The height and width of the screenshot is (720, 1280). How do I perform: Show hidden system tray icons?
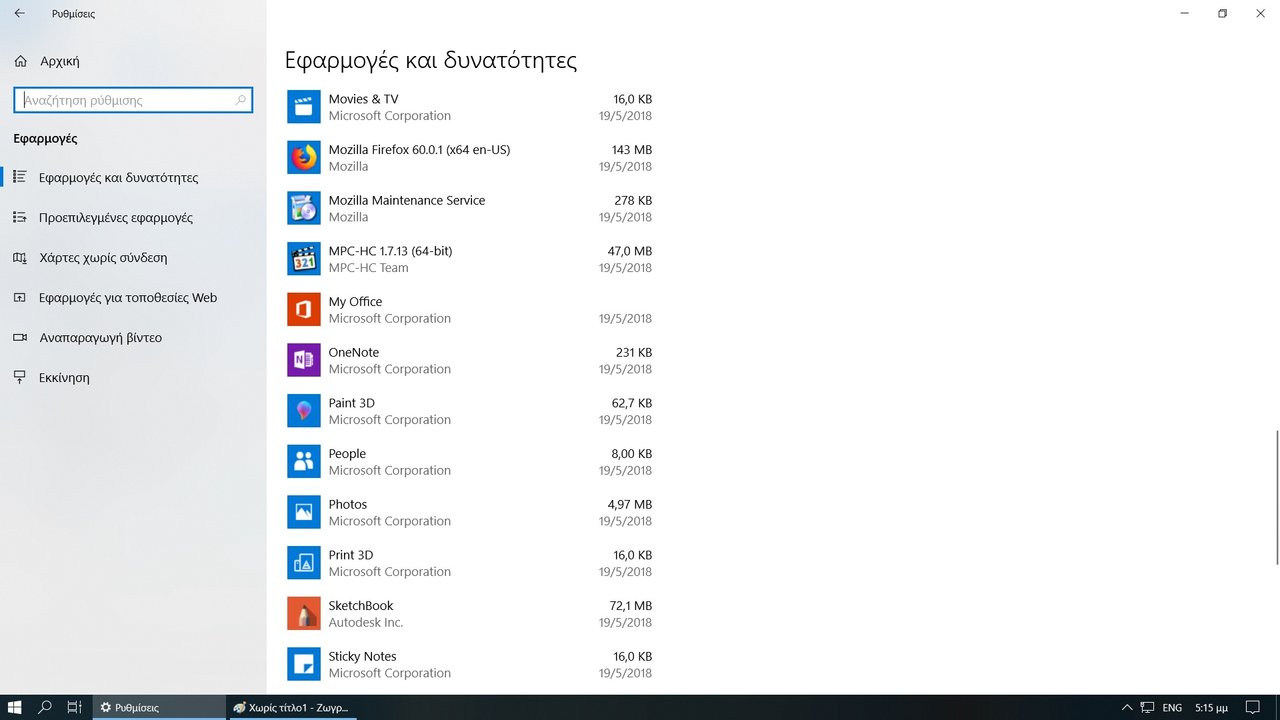coord(1127,707)
